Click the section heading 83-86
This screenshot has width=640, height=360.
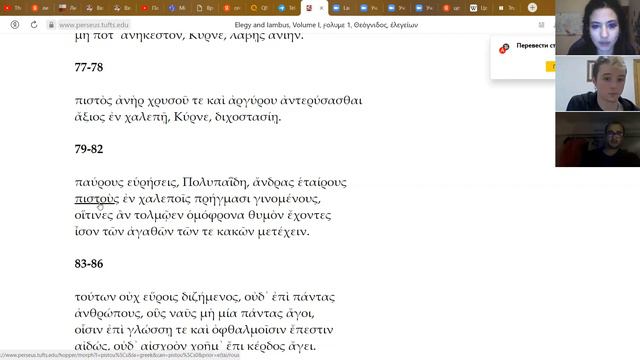(89, 264)
